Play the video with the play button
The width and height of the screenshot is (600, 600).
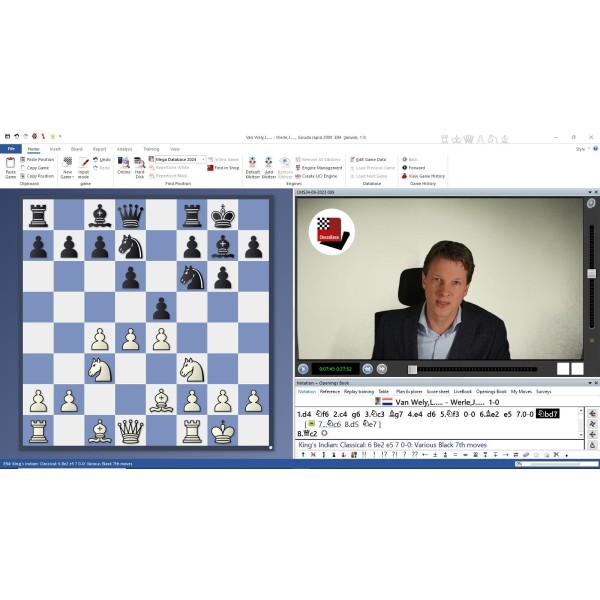[x=303, y=369]
